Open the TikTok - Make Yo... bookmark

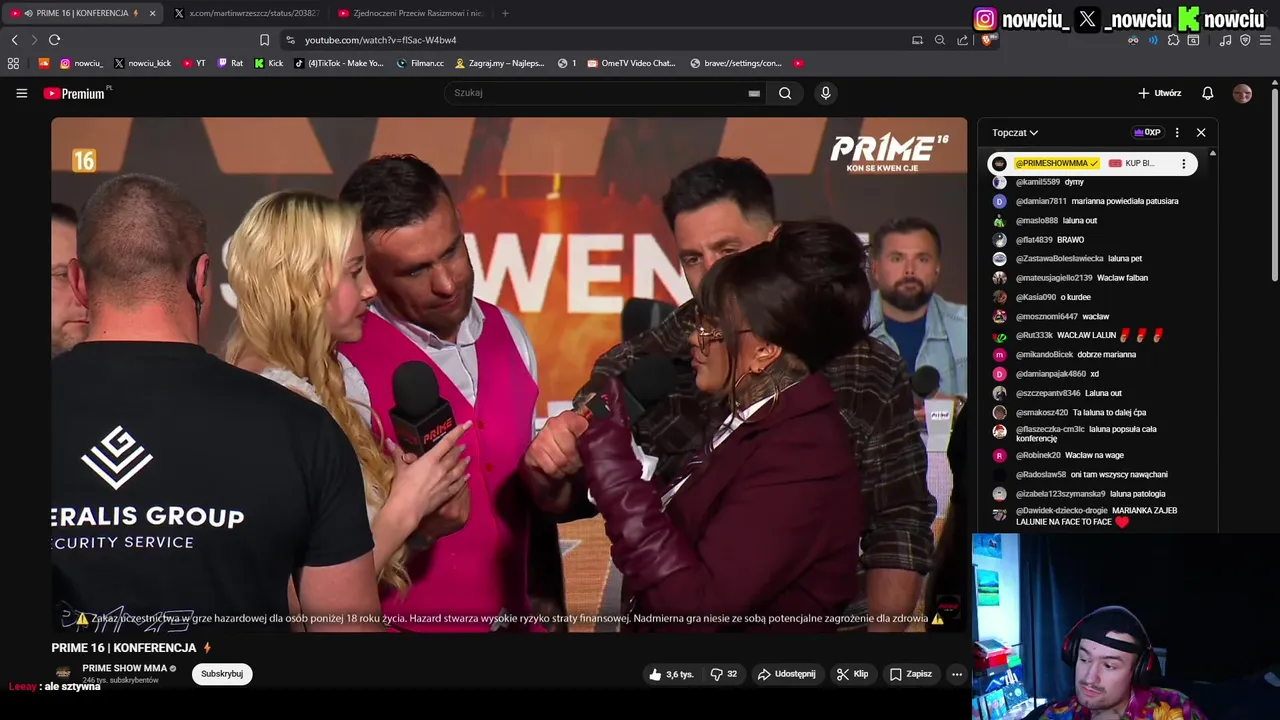339,63
